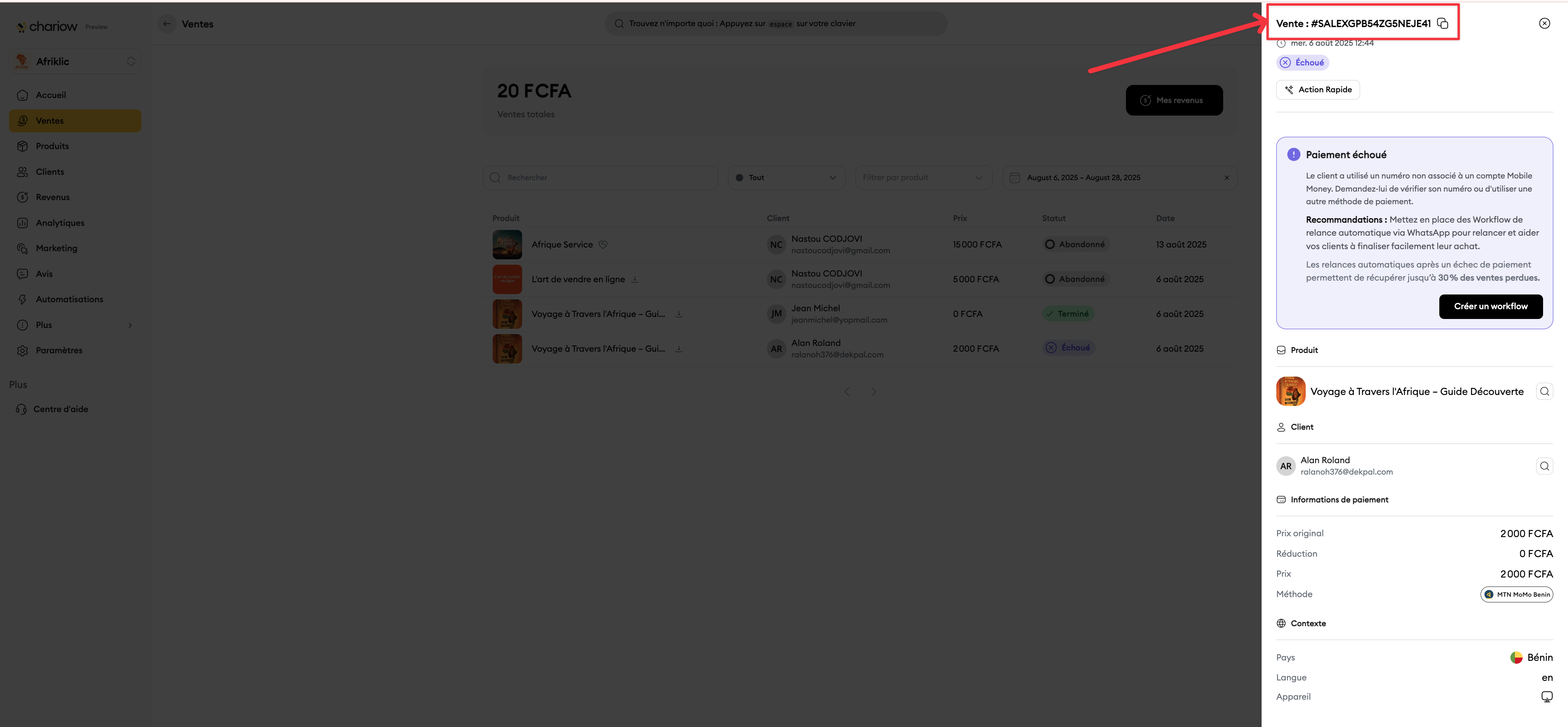Viewport: 1568px width, 727px height.
Task: Open the Filtrer par produit dropdown
Action: [923, 178]
